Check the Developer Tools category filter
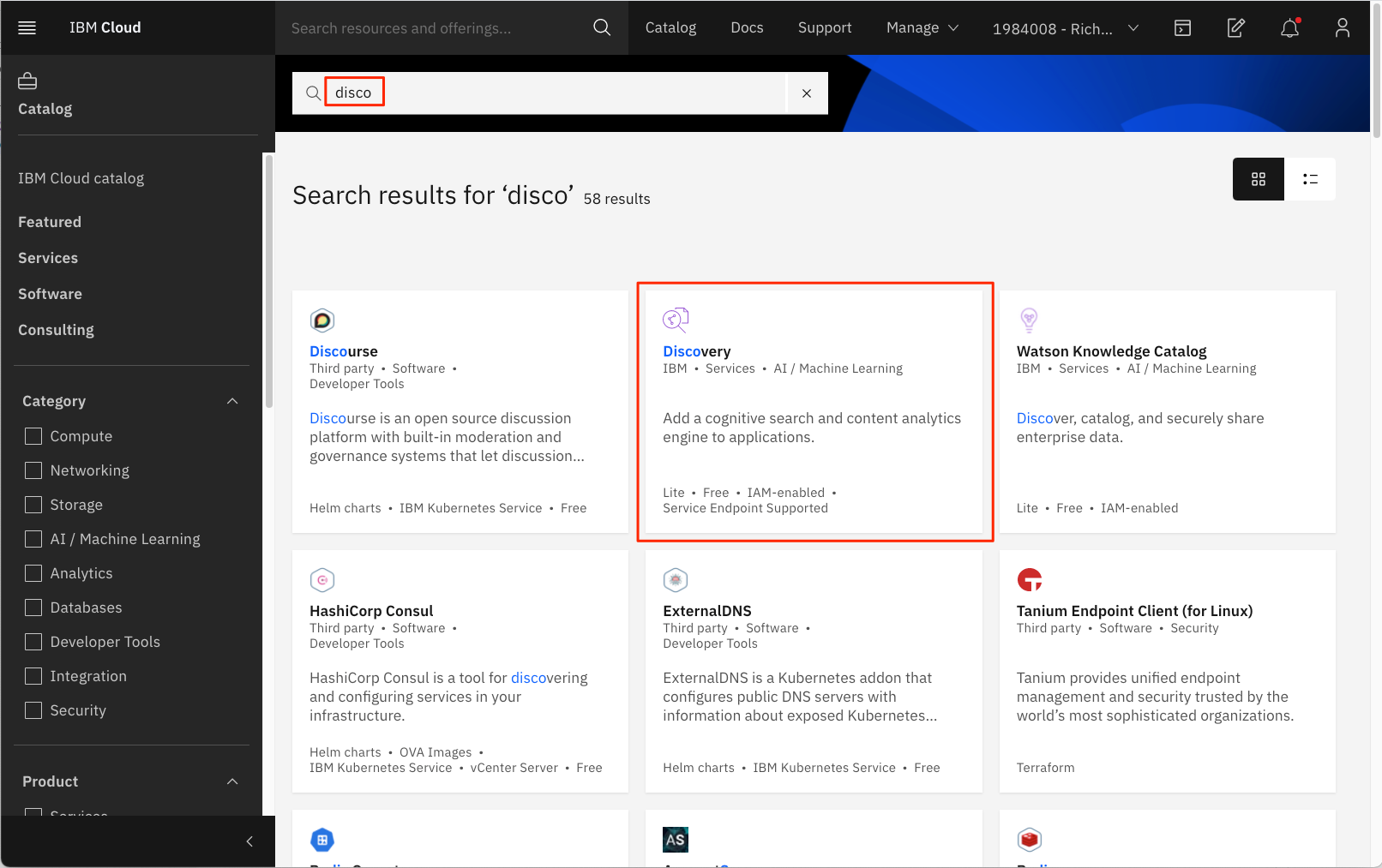 pos(33,642)
